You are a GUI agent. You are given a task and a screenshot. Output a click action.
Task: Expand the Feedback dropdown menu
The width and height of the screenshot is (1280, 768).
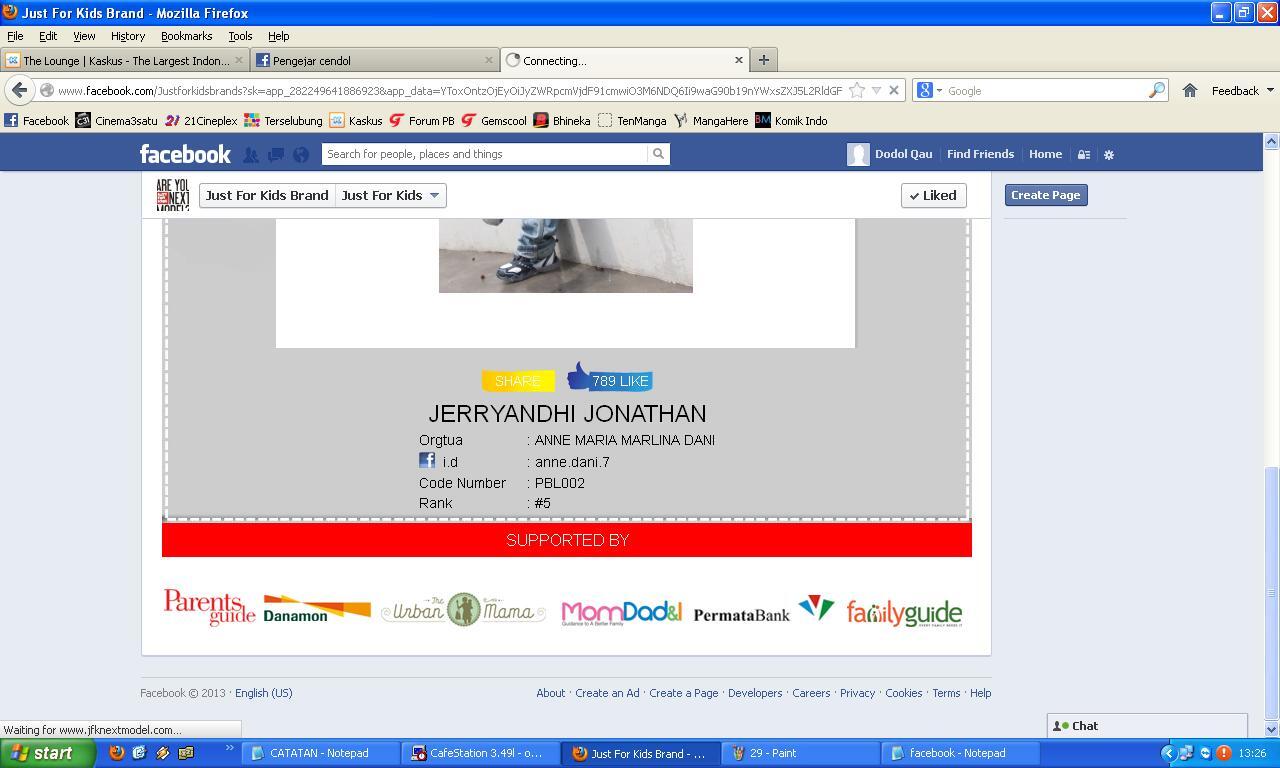1242,90
